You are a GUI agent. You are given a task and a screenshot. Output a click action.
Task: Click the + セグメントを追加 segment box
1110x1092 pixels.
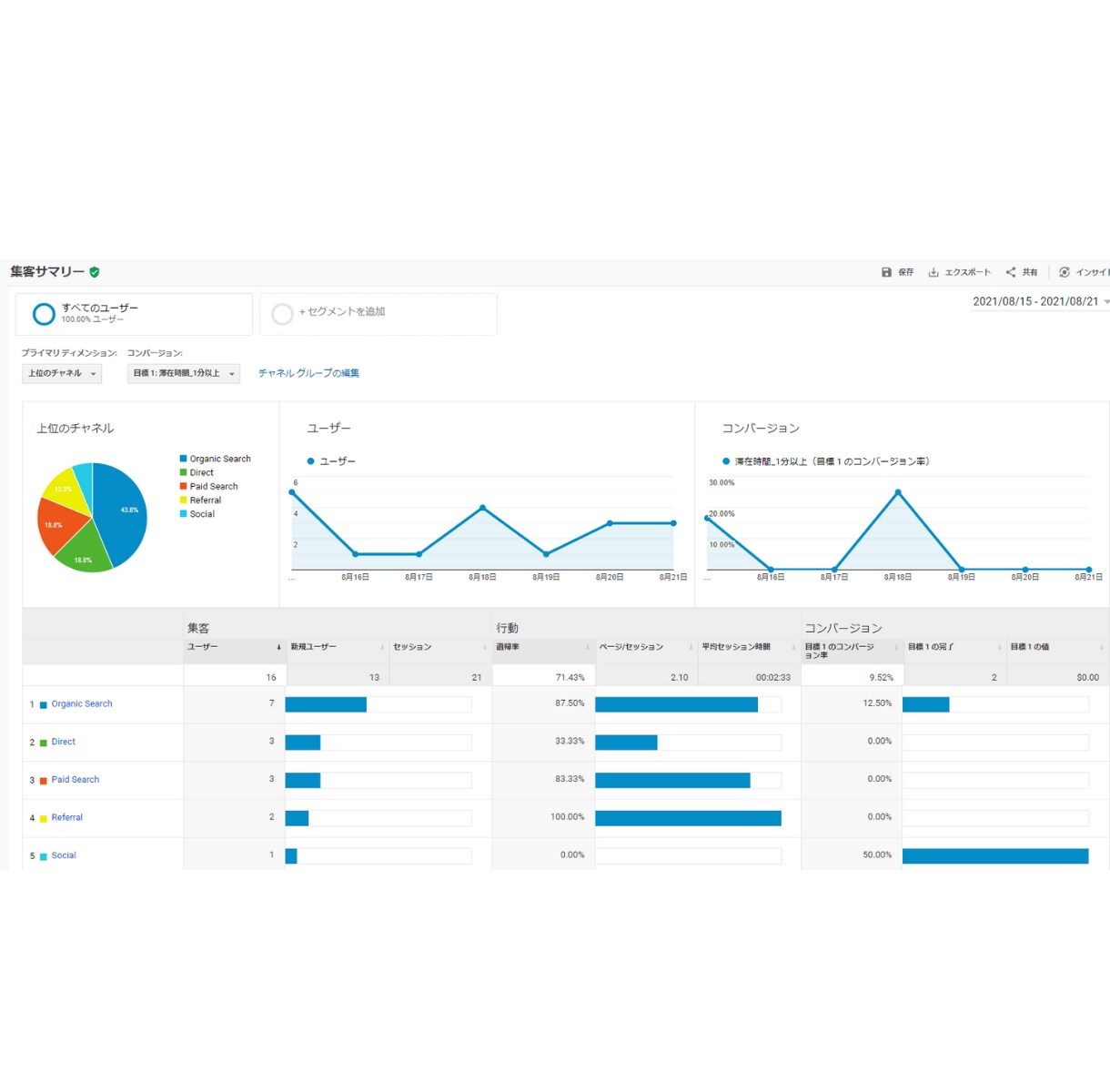pyautogui.click(x=378, y=314)
